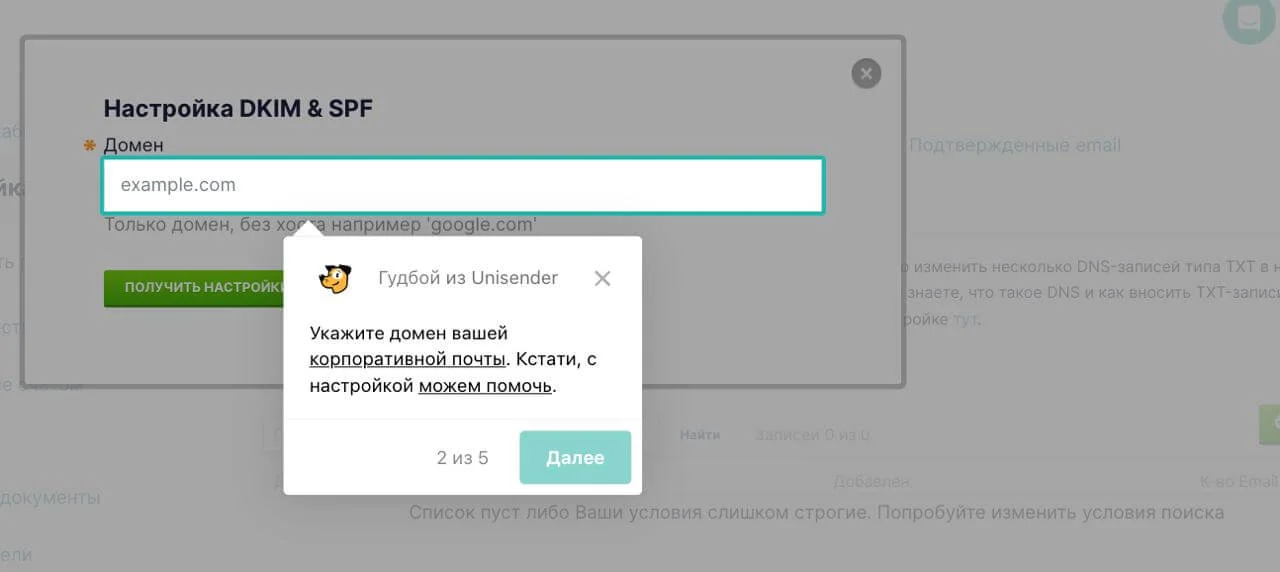Image resolution: width=1280 pixels, height=572 pixels.
Task: Click the Гудбой dog mascot icon
Action: tap(334, 278)
